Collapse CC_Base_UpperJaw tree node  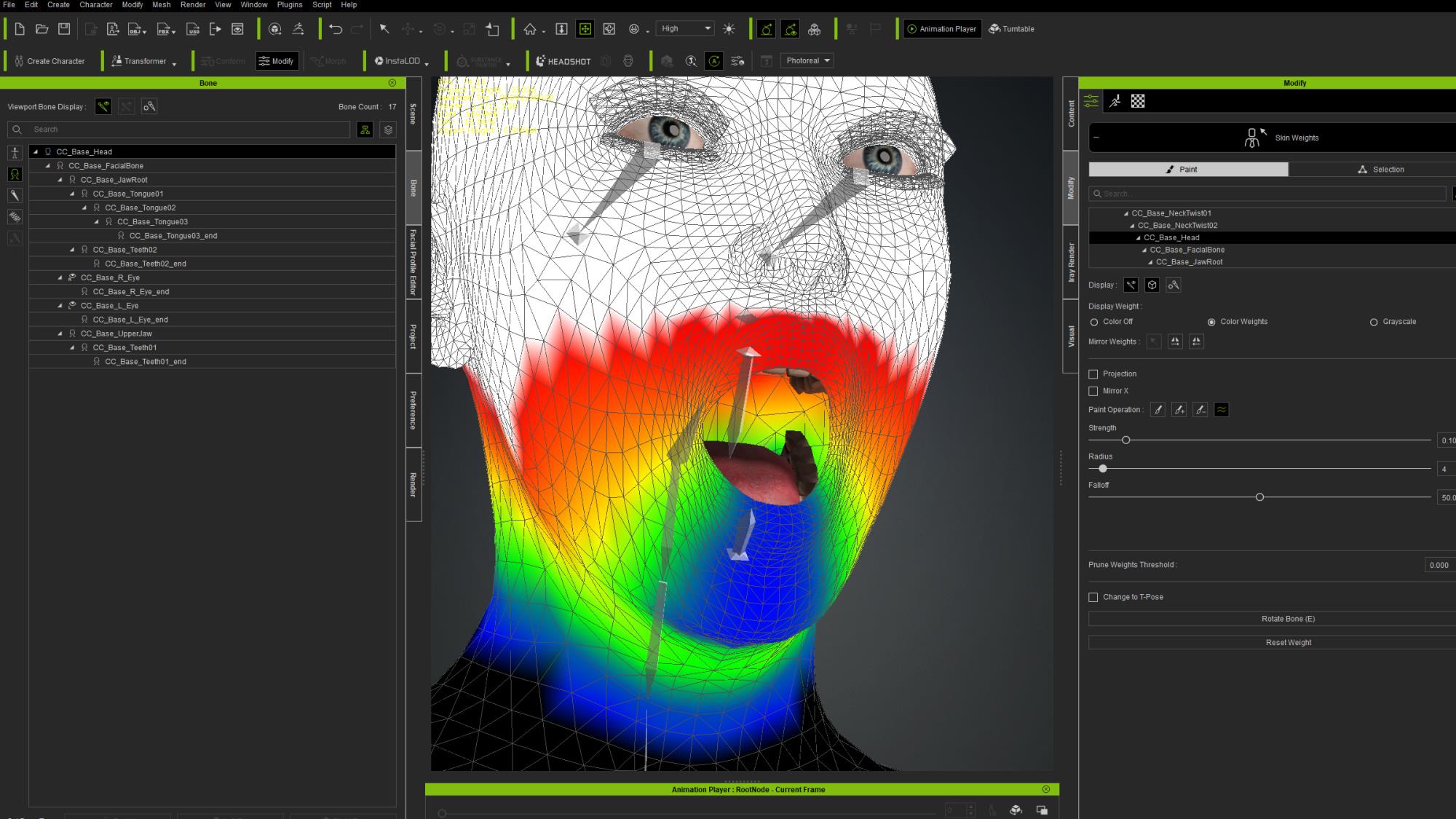[60, 333]
